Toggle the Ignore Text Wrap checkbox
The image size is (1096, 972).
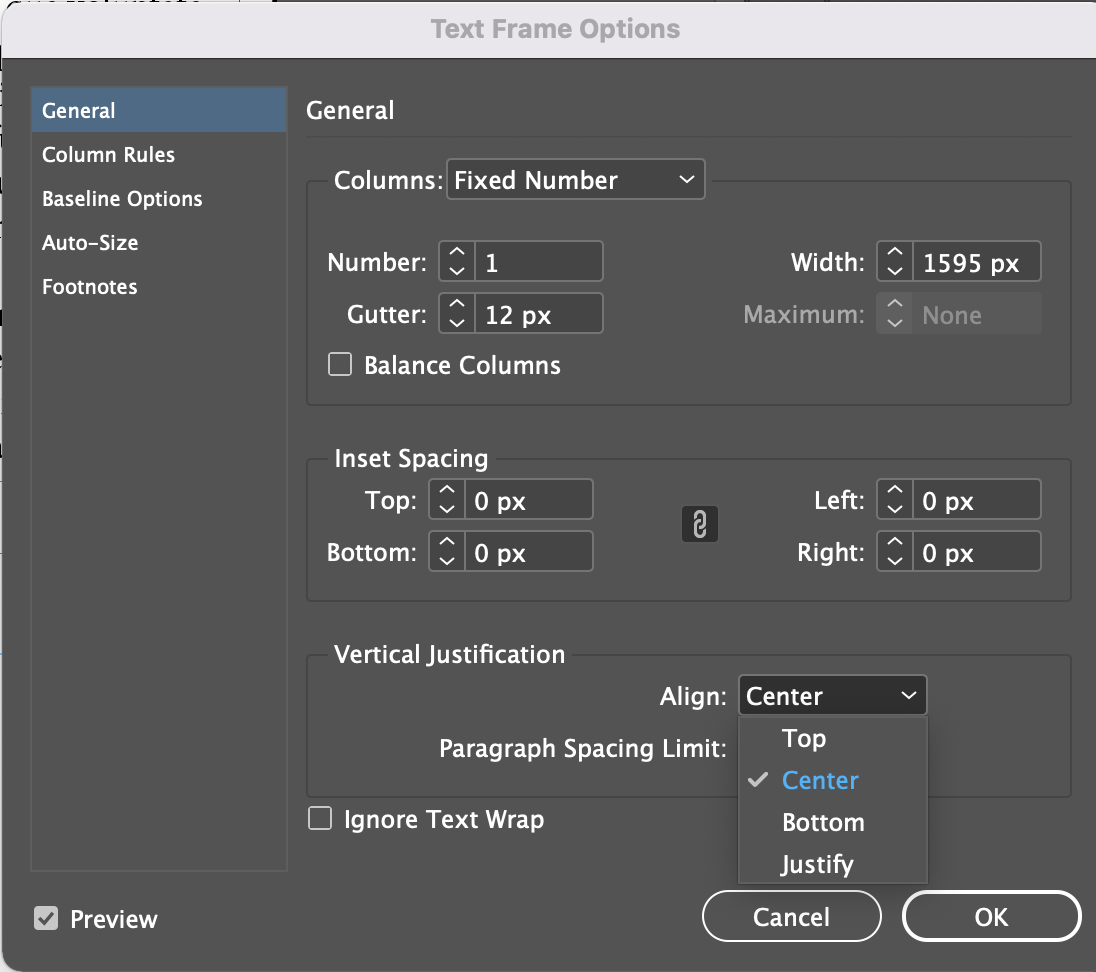click(x=320, y=820)
